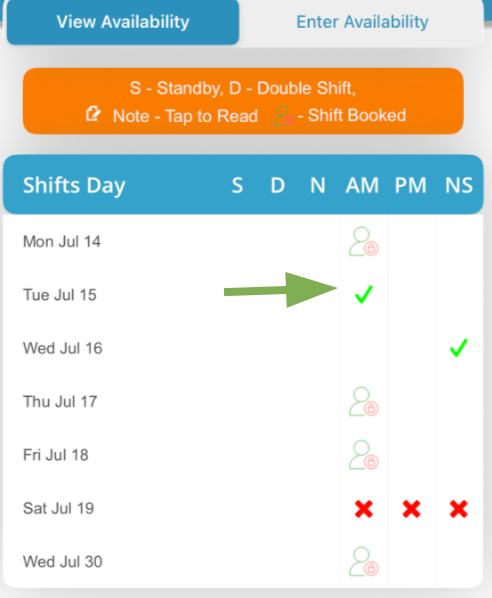This screenshot has height=598, width=492.
Task: Tap the shift booked icon for Wed Jul 30
Action: [x=363, y=562]
